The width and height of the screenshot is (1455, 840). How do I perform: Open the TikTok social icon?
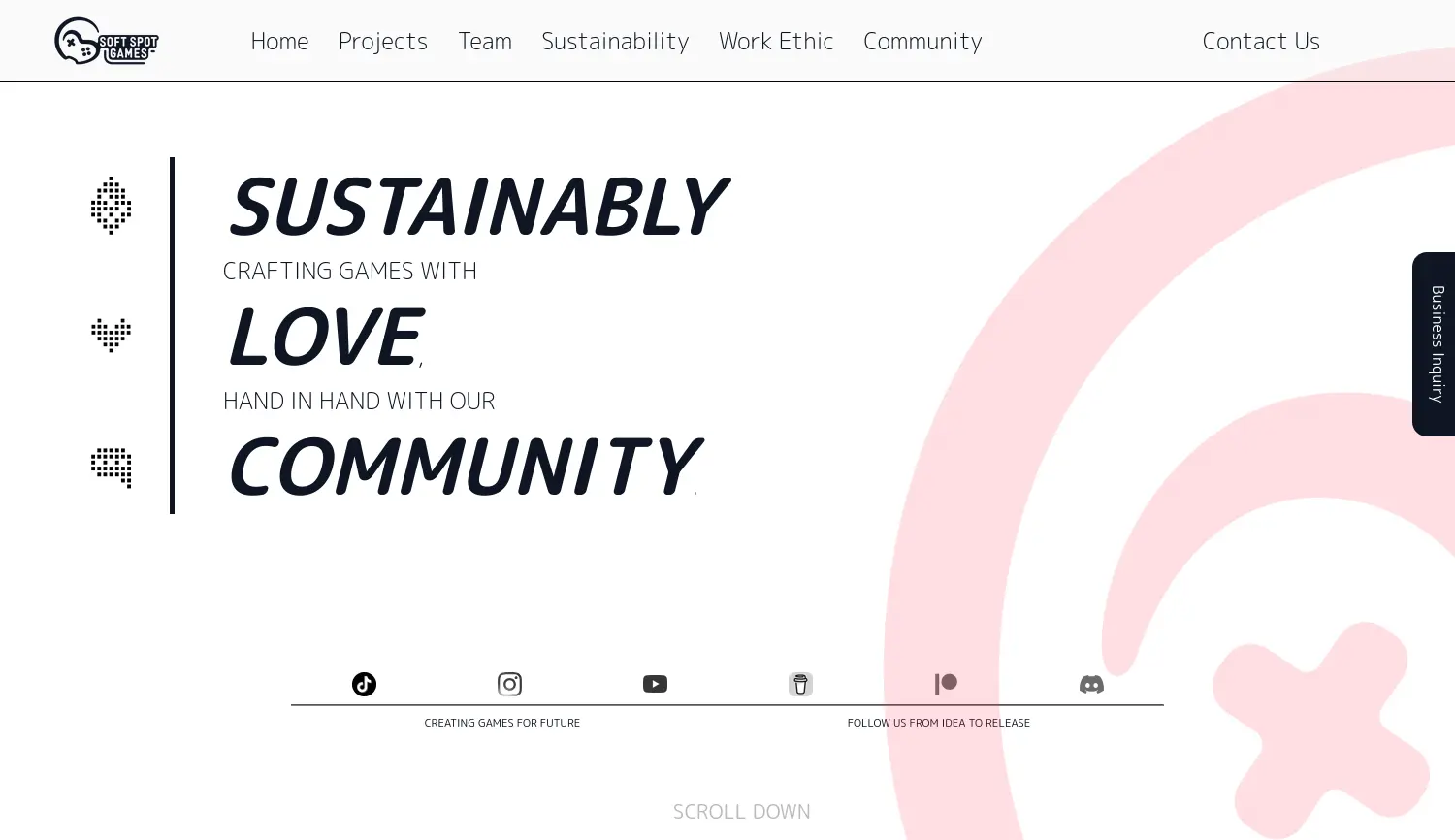(x=364, y=684)
